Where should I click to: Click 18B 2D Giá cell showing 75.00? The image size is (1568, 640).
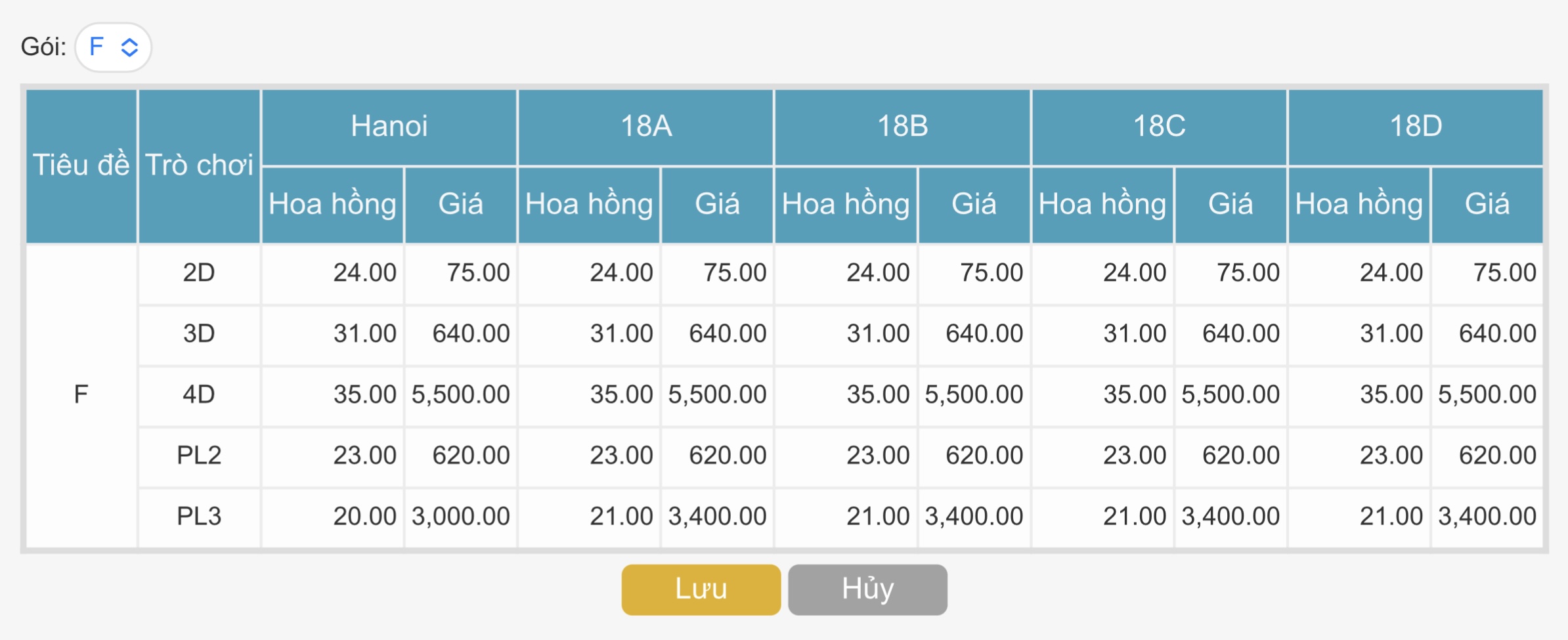point(974,273)
